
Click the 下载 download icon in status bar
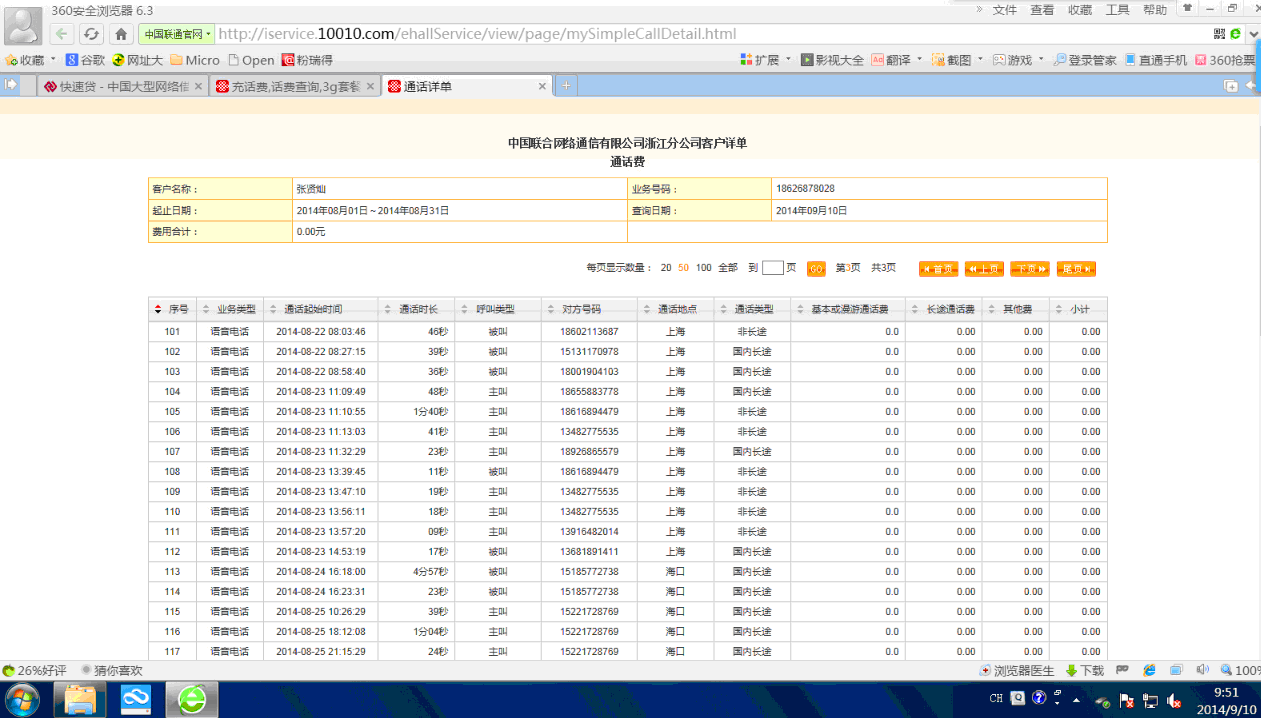tap(1085, 671)
